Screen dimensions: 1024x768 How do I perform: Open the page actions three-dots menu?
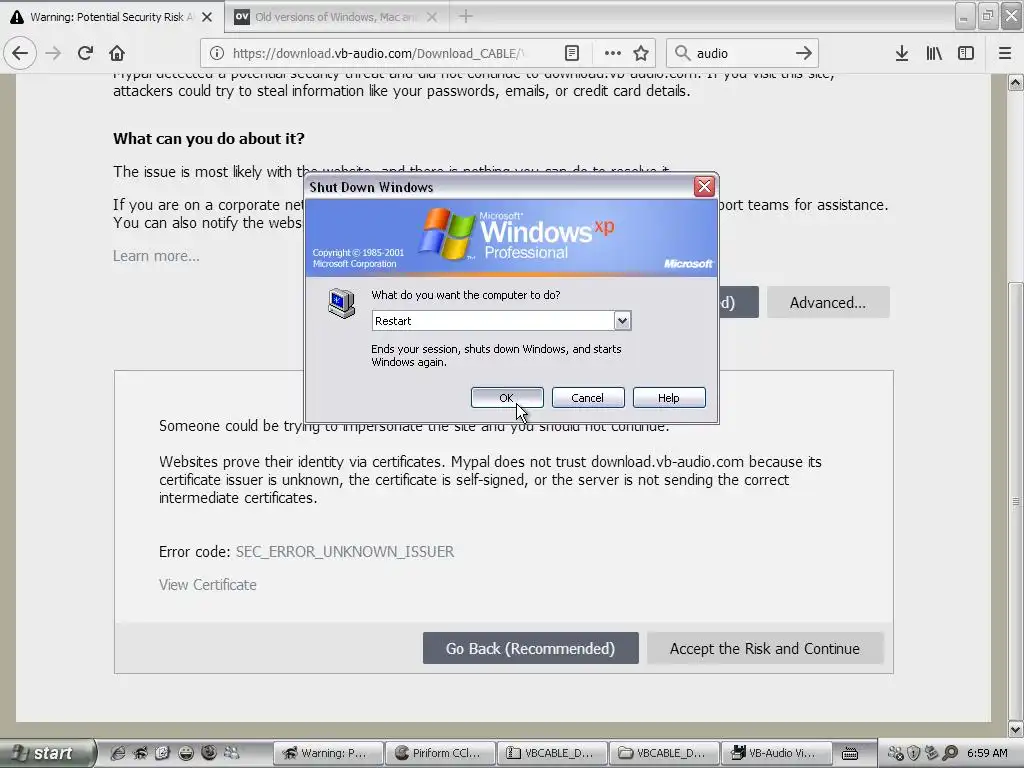pos(613,53)
